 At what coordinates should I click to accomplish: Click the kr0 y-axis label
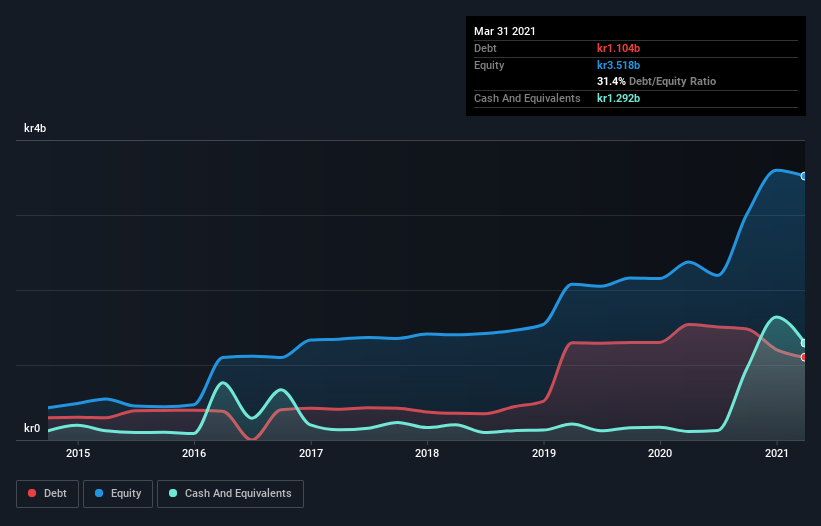point(32,428)
